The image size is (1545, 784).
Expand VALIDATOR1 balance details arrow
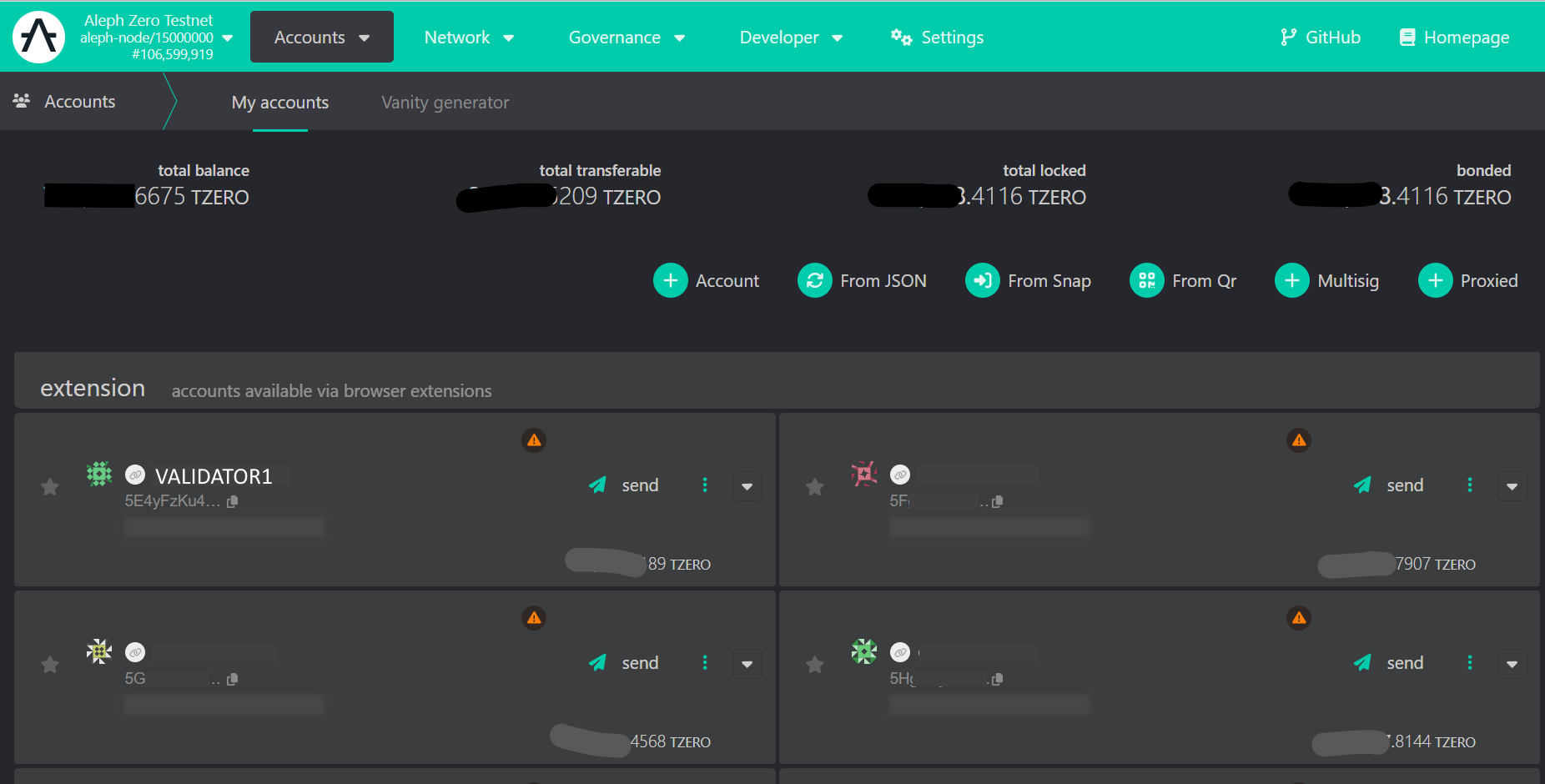pyautogui.click(x=747, y=486)
